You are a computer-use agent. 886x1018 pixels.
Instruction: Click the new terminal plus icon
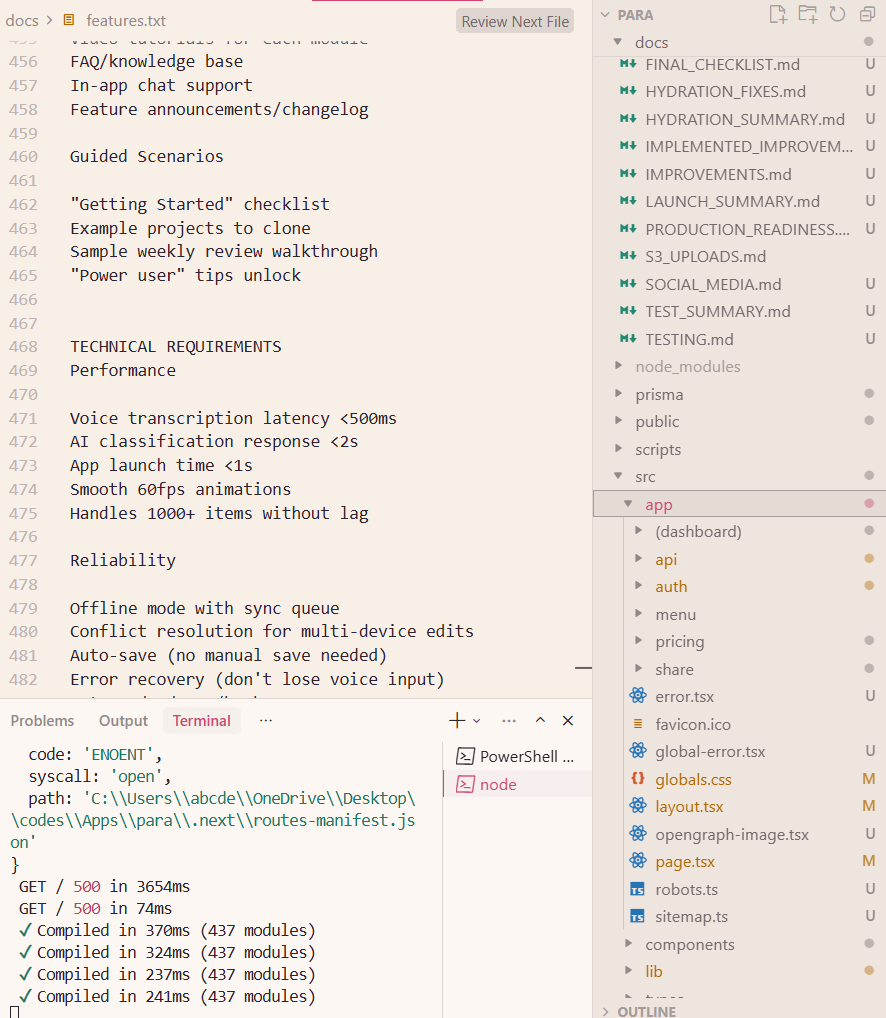click(x=457, y=721)
